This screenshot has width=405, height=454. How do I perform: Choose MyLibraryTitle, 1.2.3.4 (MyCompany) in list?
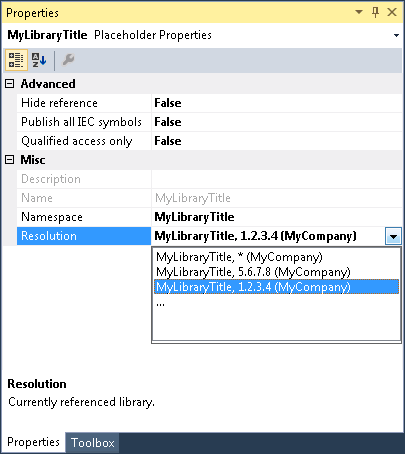click(276, 287)
